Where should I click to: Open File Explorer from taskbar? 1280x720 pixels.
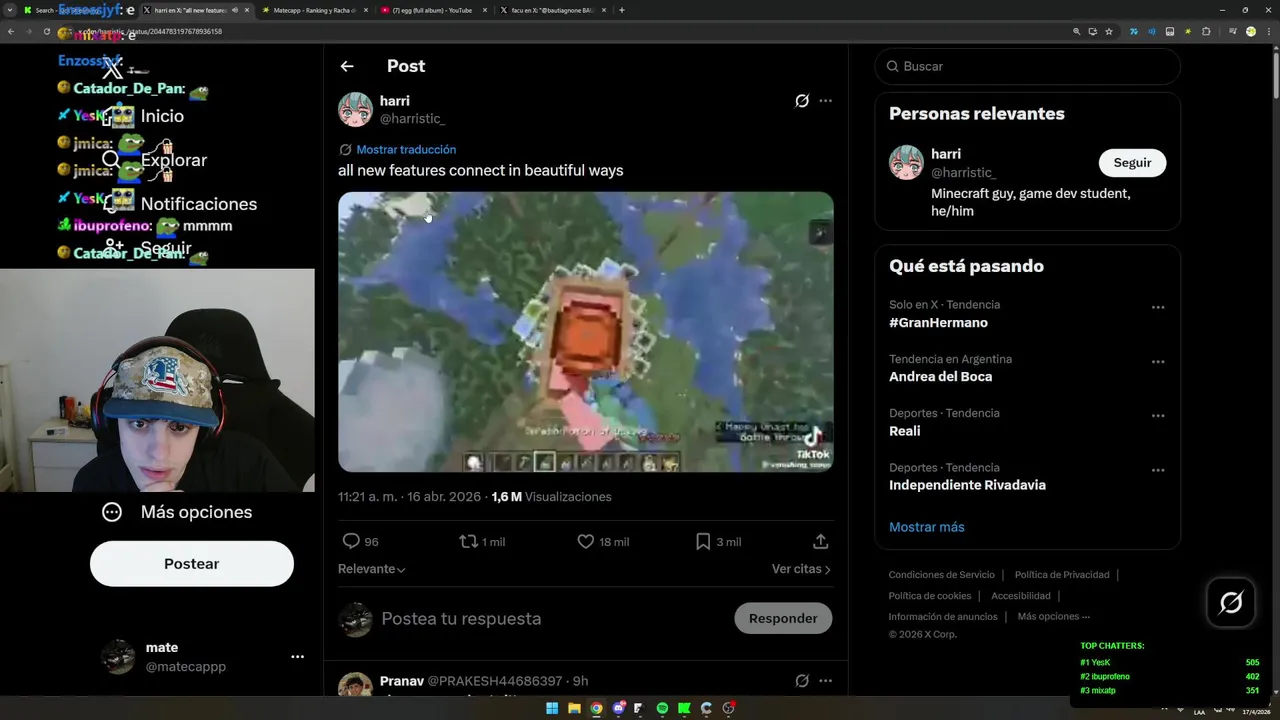point(574,708)
